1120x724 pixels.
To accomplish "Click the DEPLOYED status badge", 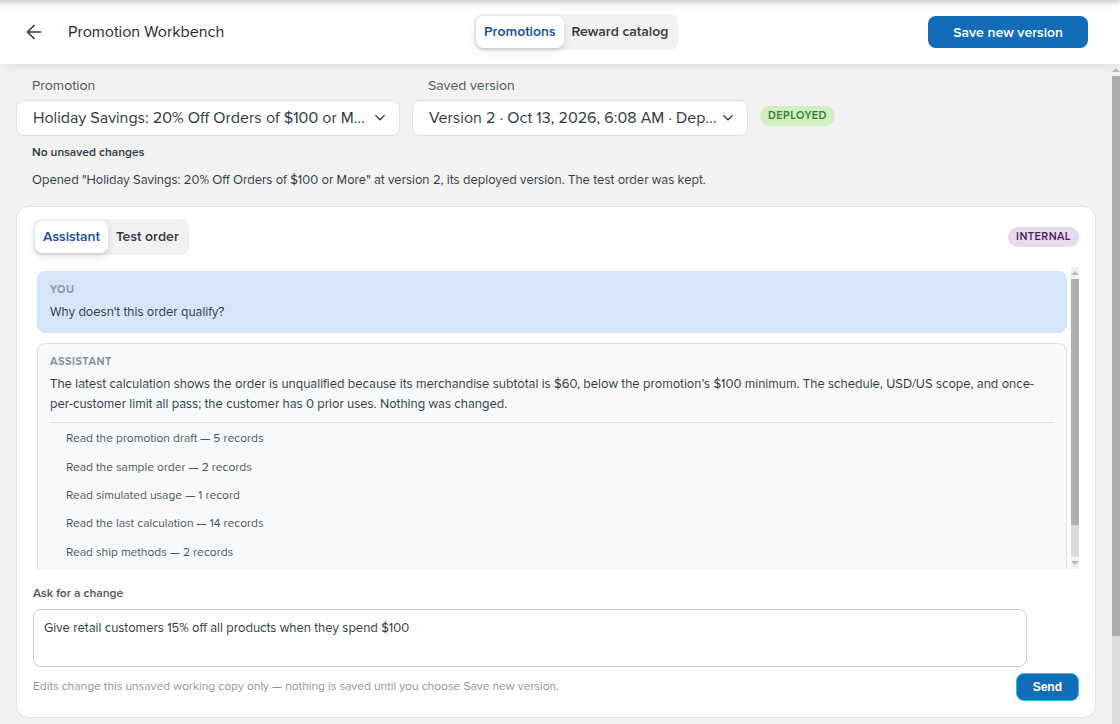I will tap(797, 116).
